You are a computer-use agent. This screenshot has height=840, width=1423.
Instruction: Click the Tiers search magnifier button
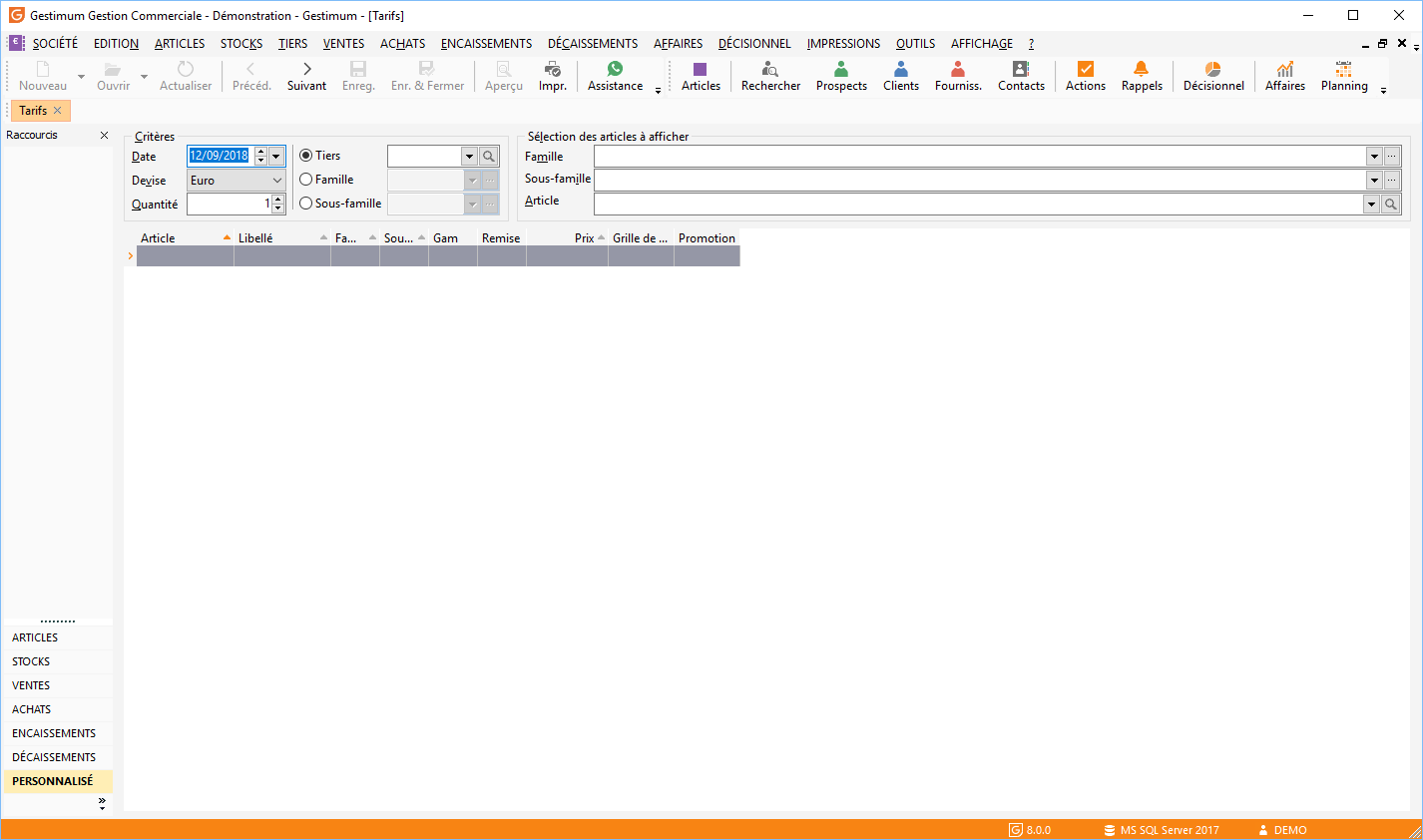click(489, 156)
